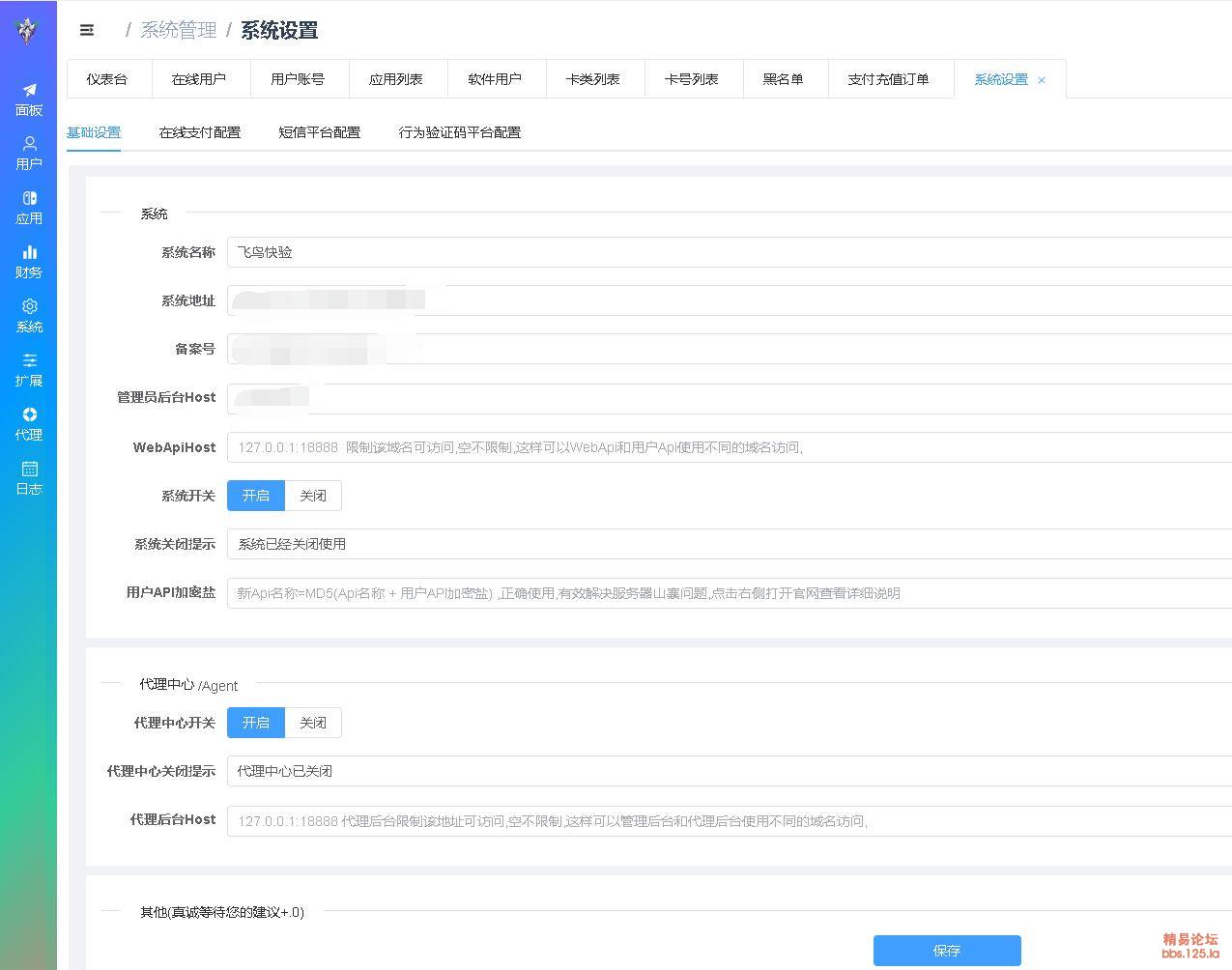Open the 面板 dashboard sidebar icon
This screenshot has width=1232, height=970.
(x=29, y=99)
